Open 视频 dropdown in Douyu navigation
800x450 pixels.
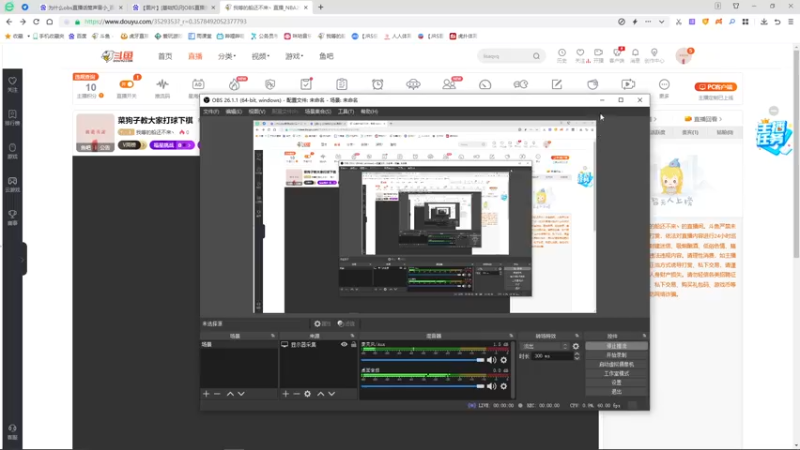click(261, 56)
